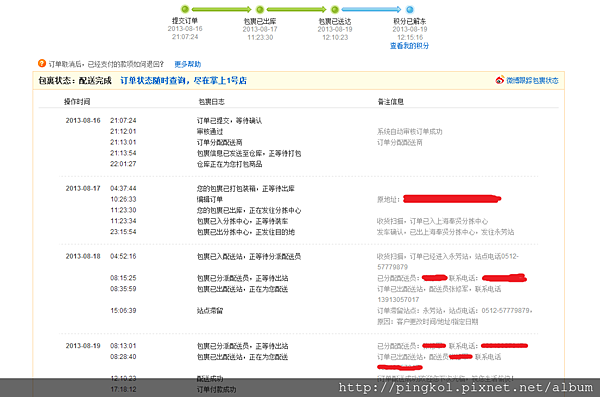Screen dimensions: 600x397
Task: Click the time 23:15:54 in the log
Action: [x=123, y=232]
